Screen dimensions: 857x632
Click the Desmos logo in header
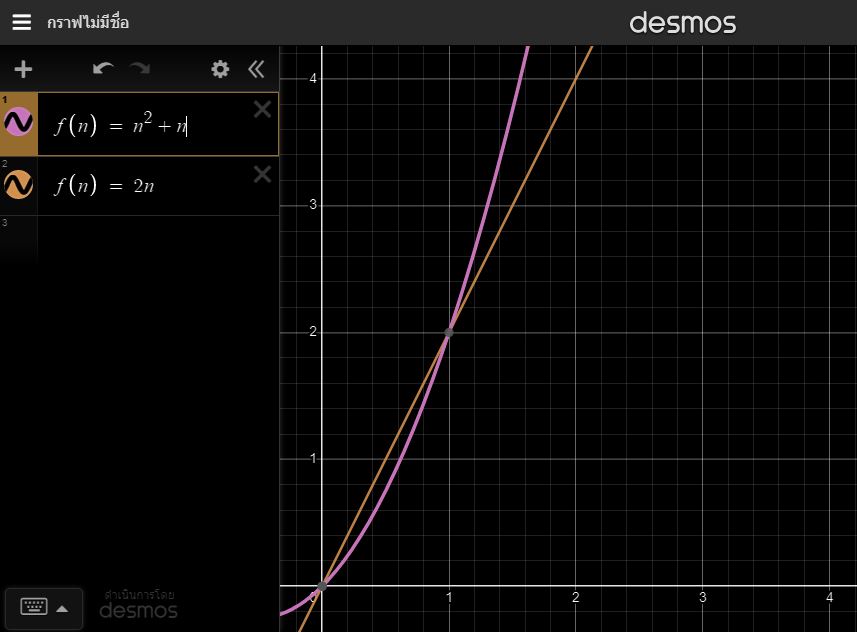(682, 23)
